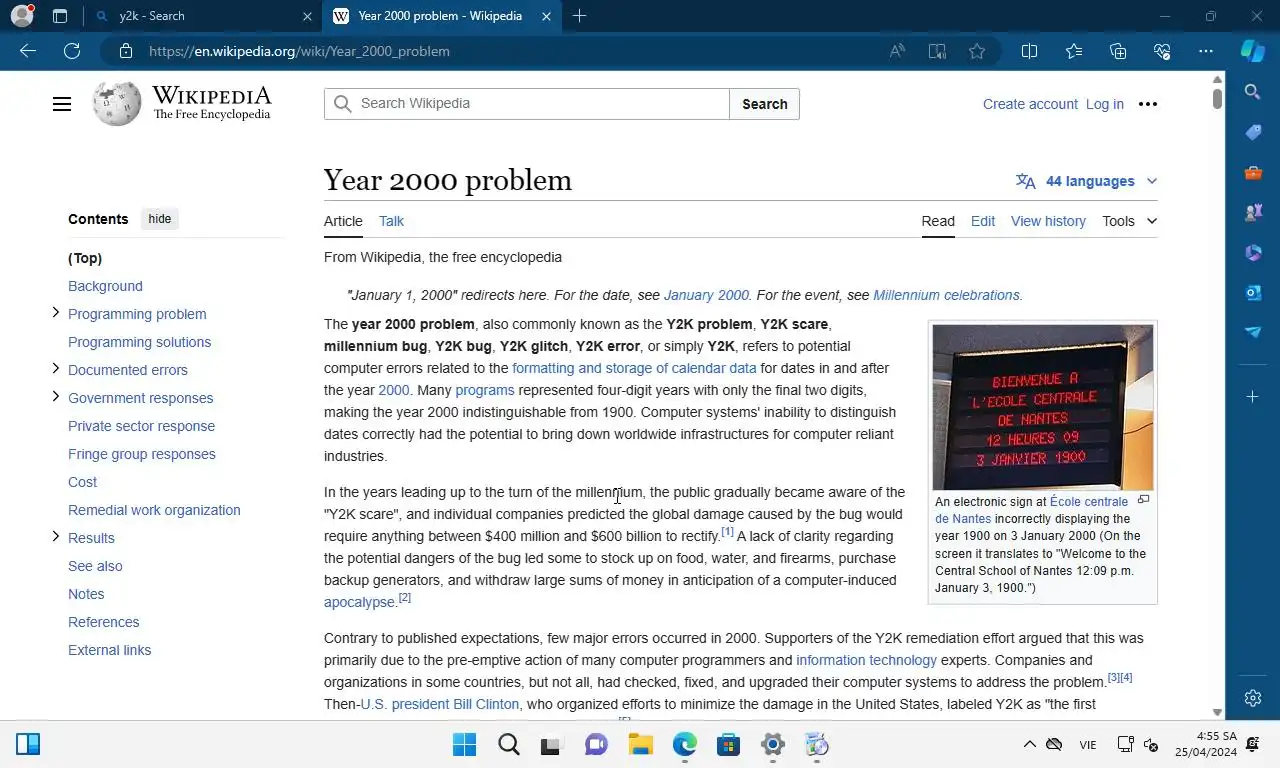The image size is (1280, 768).
Task: Jump to Background in Contents
Action: point(105,286)
